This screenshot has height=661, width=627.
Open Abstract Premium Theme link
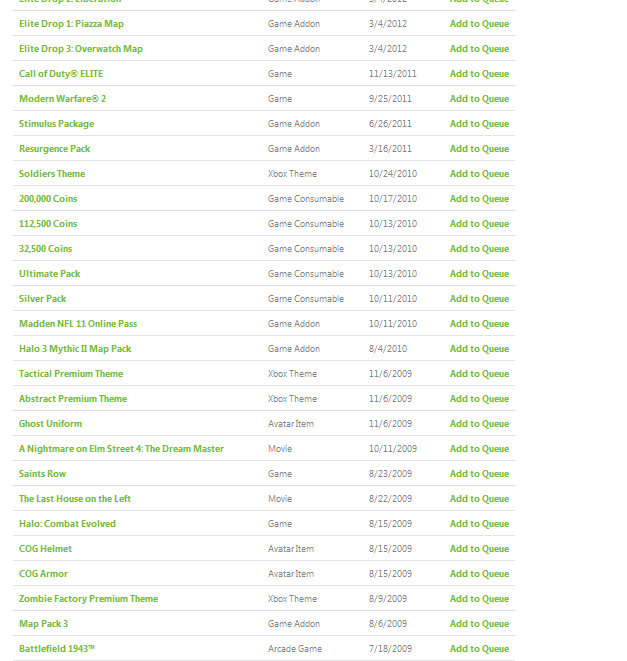[73, 399]
